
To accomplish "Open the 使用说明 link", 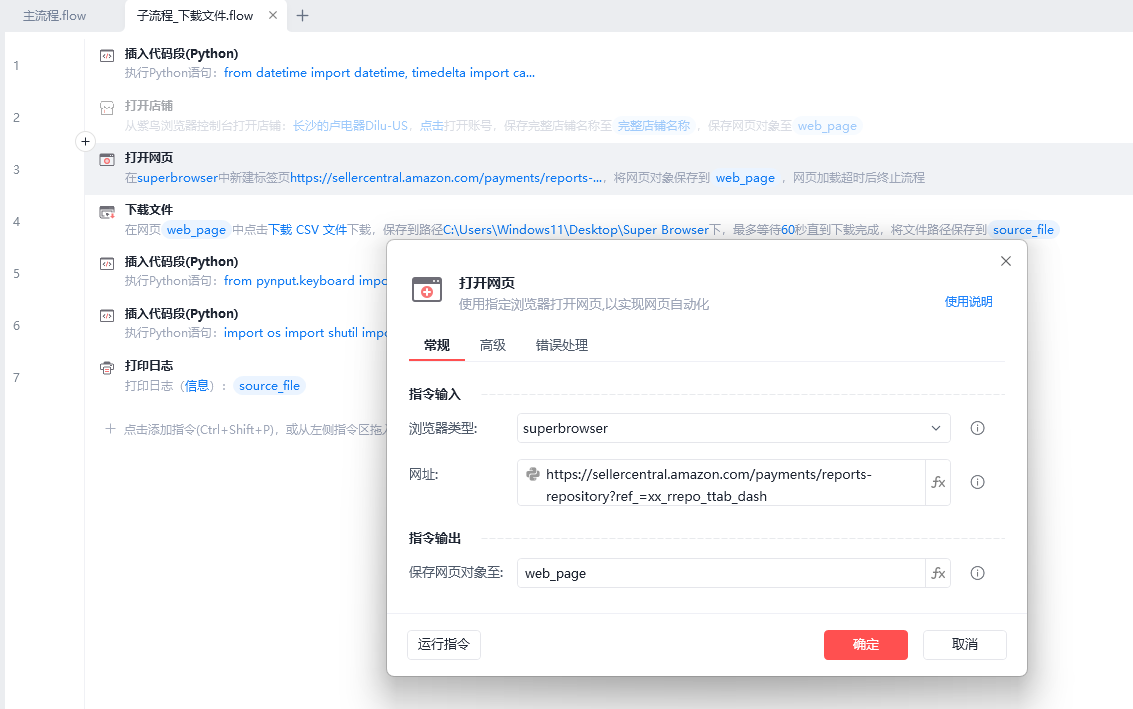I will 968,301.
